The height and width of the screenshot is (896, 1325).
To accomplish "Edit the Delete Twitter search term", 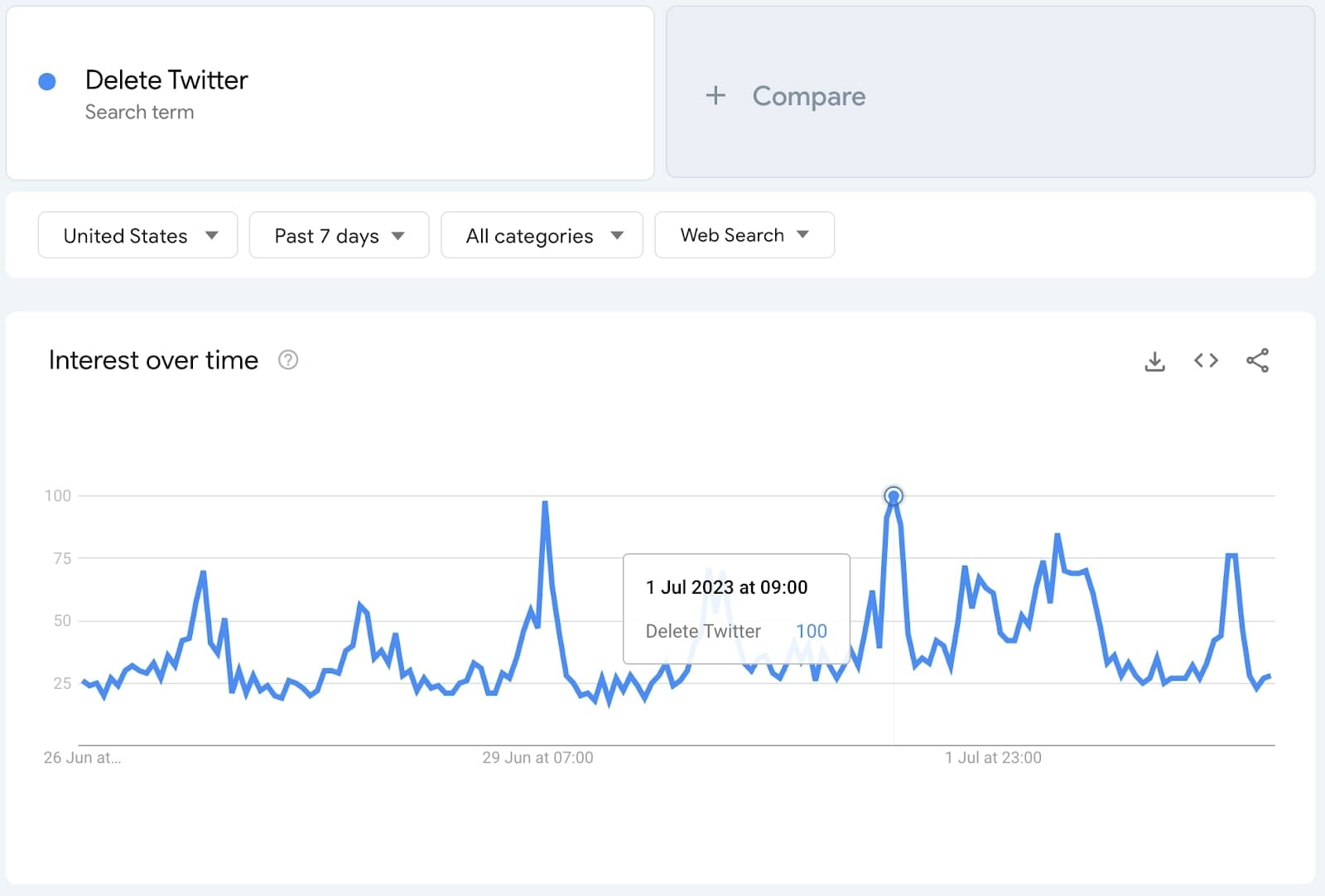I will click(x=166, y=80).
